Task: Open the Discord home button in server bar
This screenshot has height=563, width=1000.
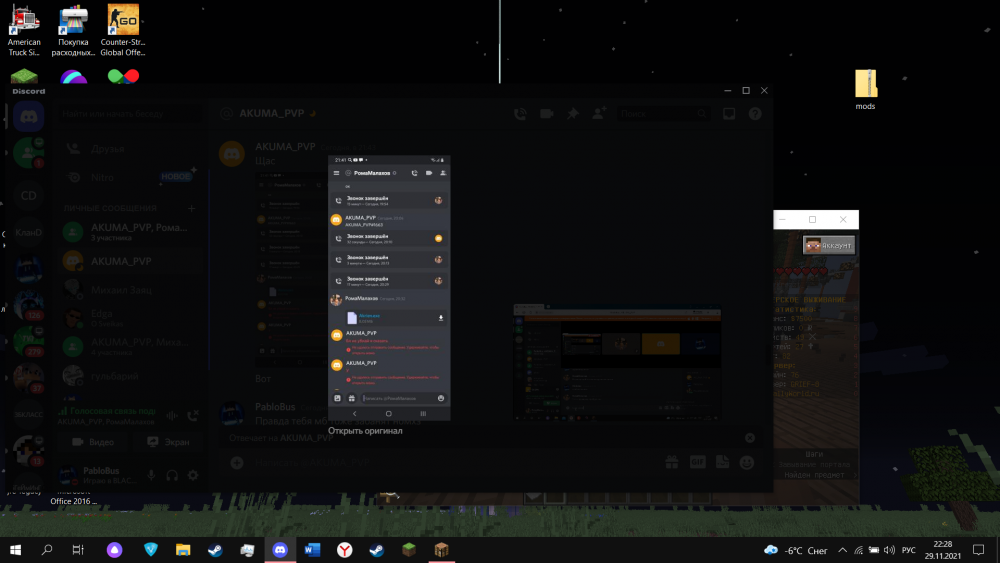Action: [29, 117]
